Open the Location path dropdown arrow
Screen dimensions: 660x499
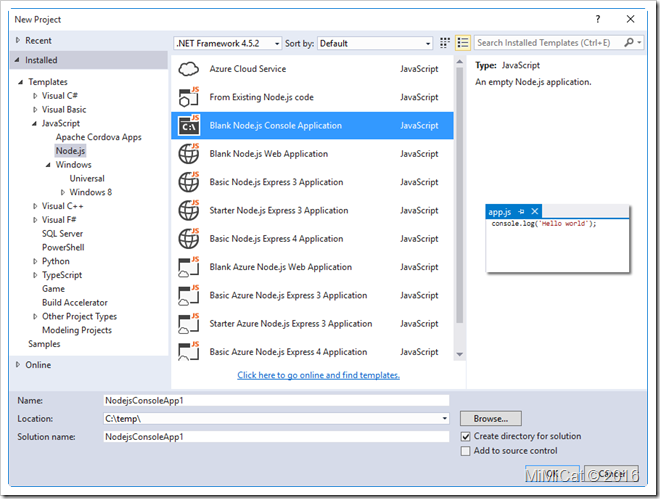click(x=444, y=419)
